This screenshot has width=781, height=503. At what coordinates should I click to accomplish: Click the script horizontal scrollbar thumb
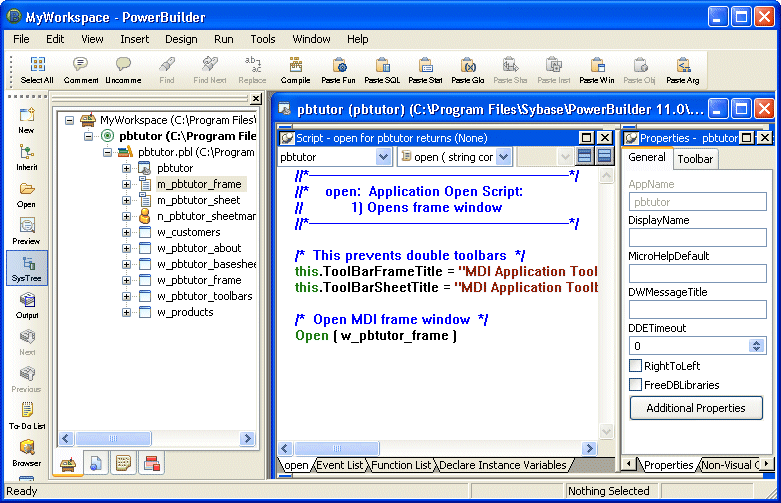point(337,448)
